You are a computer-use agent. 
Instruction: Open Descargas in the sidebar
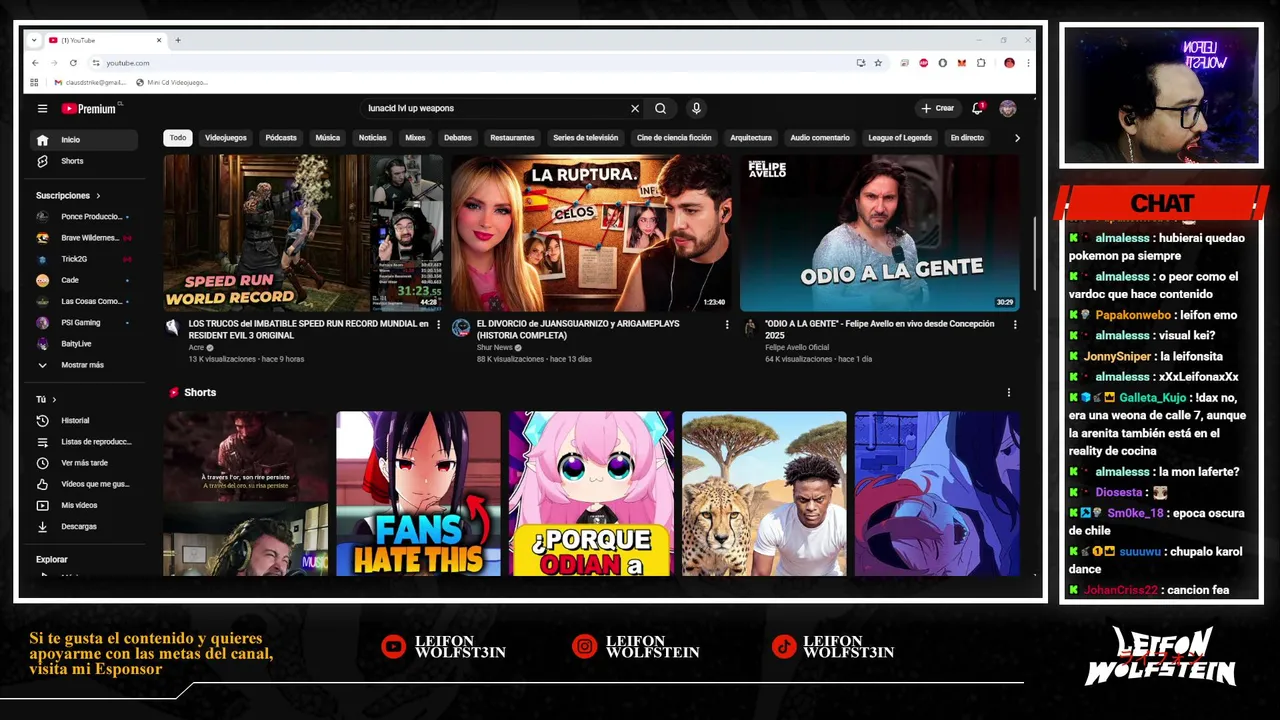click(84, 526)
